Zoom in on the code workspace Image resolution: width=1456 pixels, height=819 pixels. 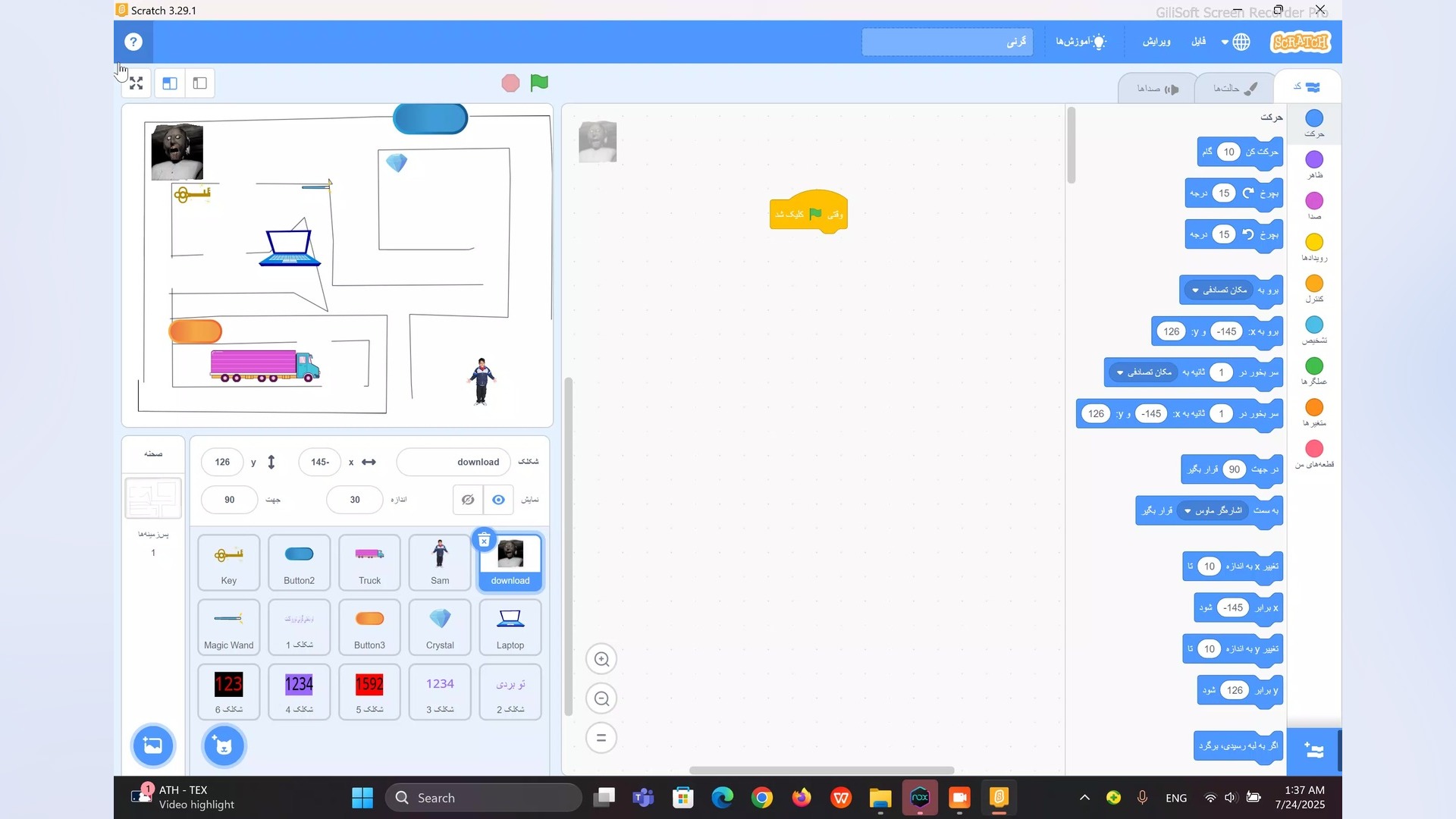pyautogui.click(x=601, y=659)
